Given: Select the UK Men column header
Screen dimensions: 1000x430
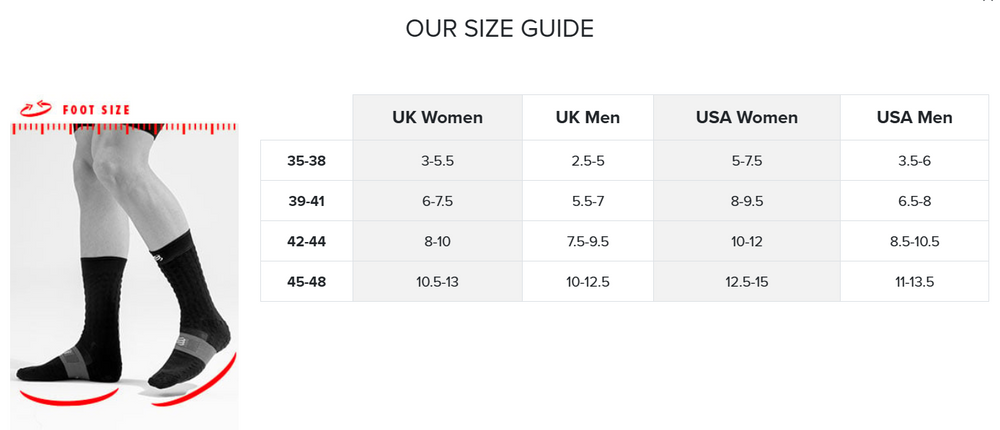Looking at the screenshot, I should pos(587,118).
